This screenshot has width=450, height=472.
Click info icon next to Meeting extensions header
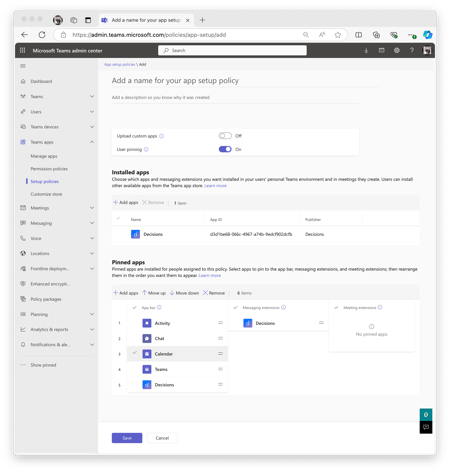380,307
